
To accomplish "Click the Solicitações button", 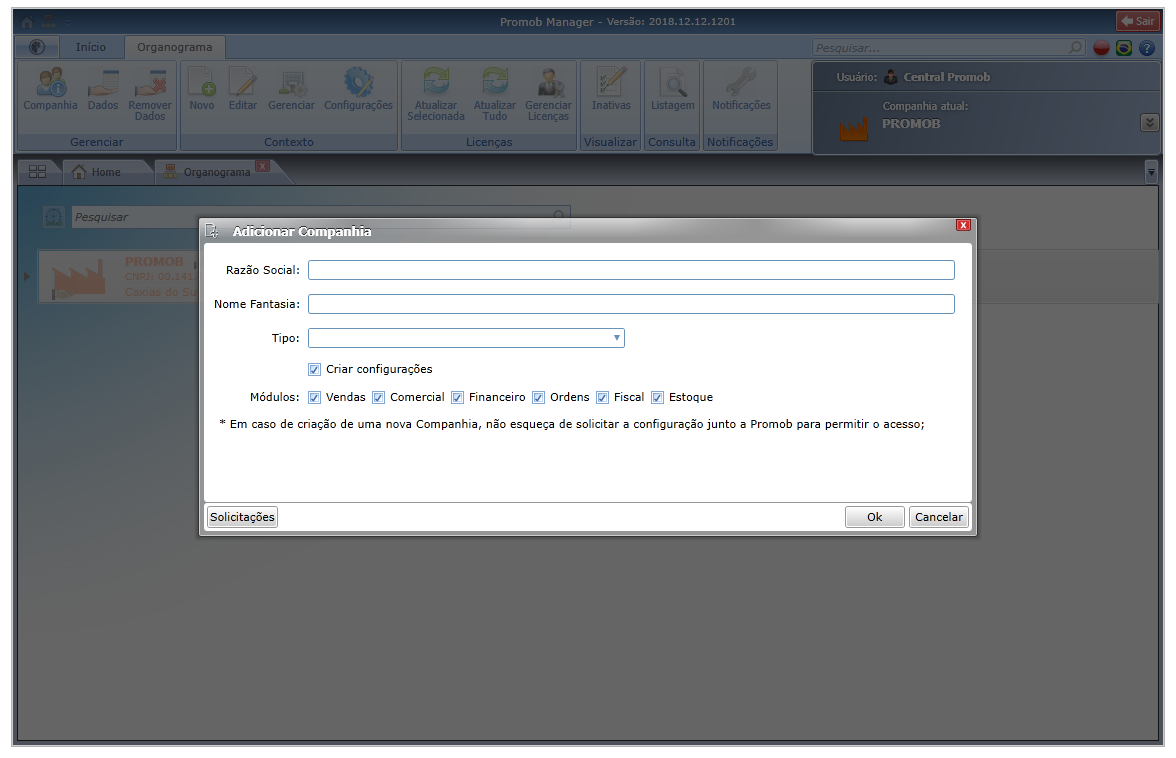I will pos(242,517).
